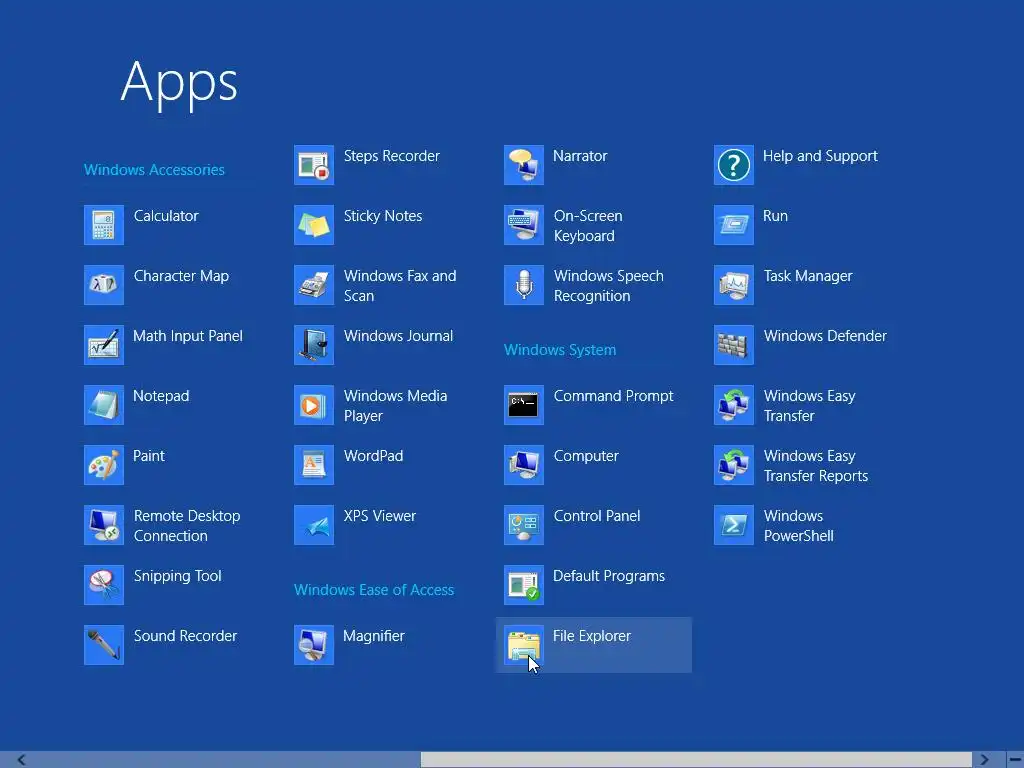The image size is (1024, 768).
Task: Open Math Input Panel icon
Action: pyautogui.click(x=104, y=345)
